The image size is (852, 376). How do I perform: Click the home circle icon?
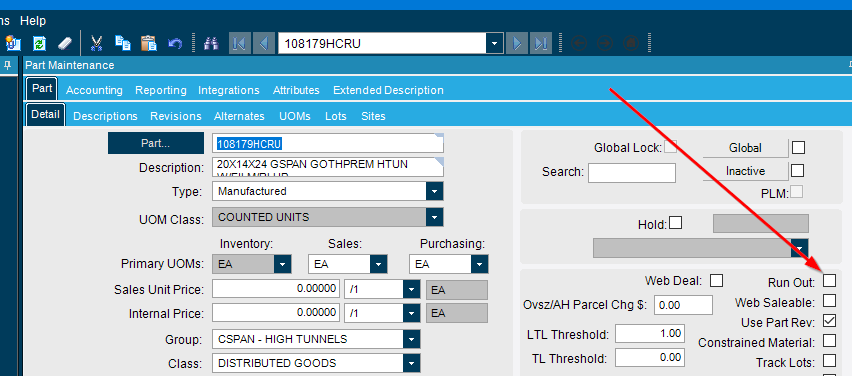point(630,43)
